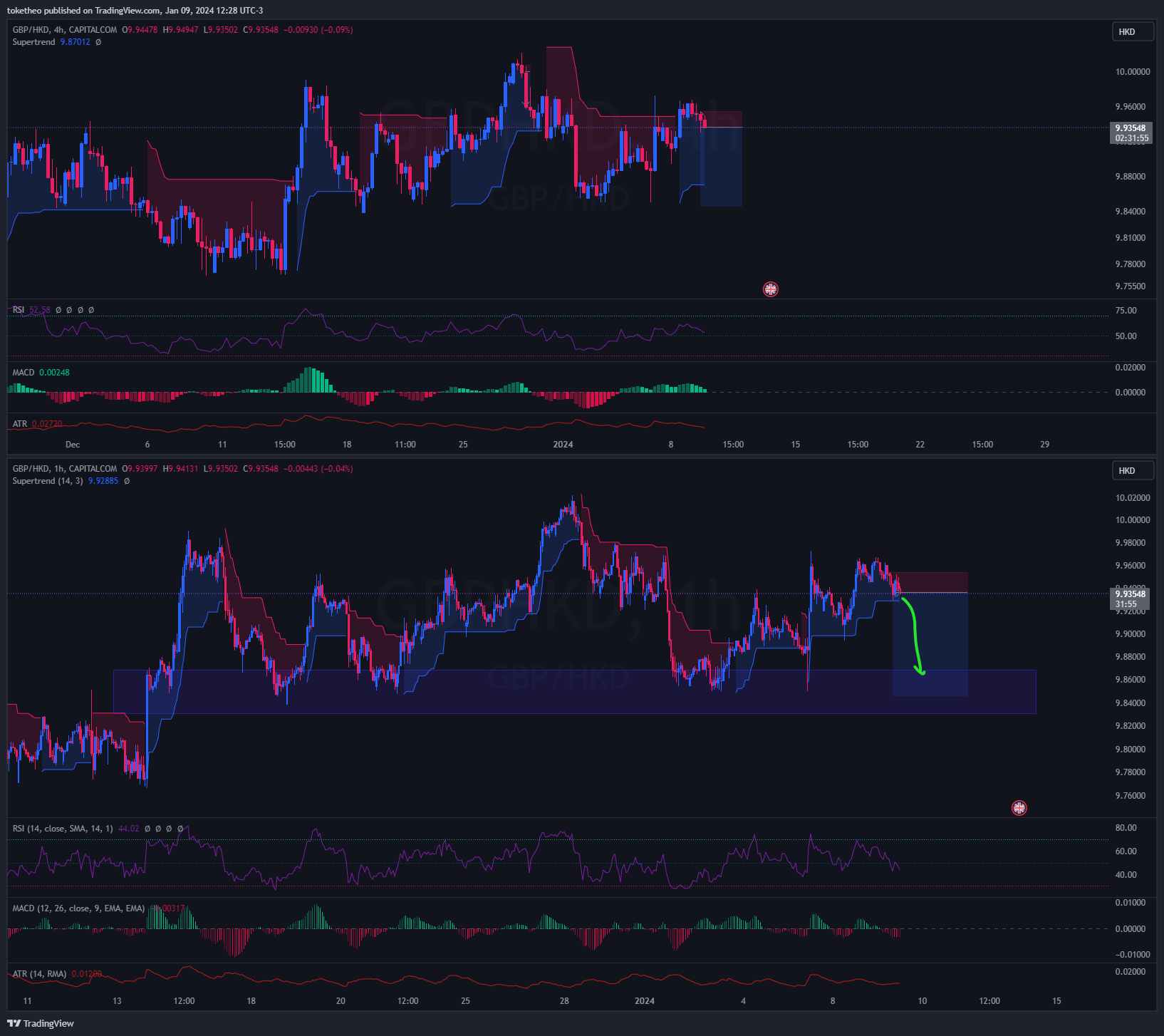
Task: Click the 9.76000 price level on 1h axis
Action: point(1131,796)
